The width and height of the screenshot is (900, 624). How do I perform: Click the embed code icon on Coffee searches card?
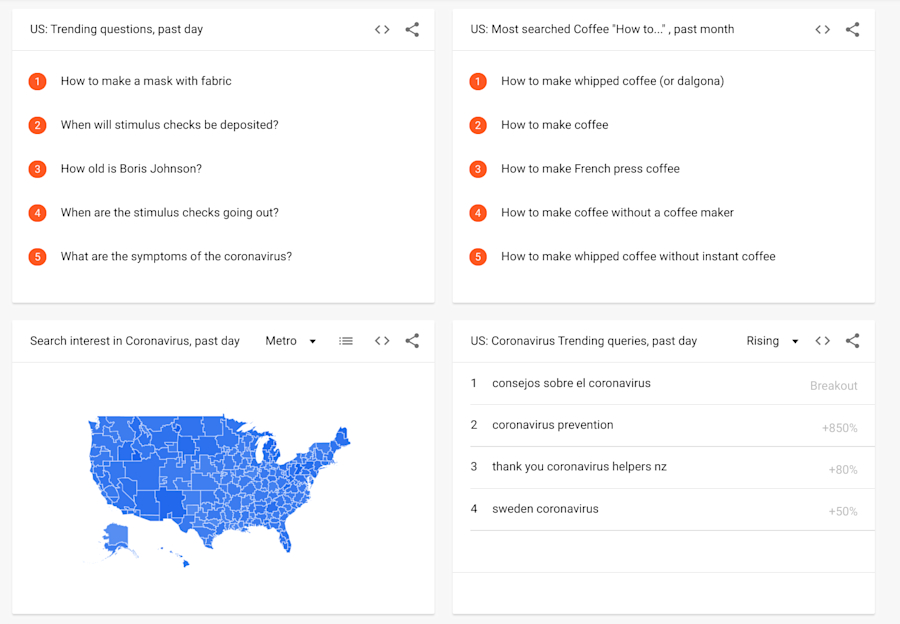pyautogui.click(x=822, y=29)
